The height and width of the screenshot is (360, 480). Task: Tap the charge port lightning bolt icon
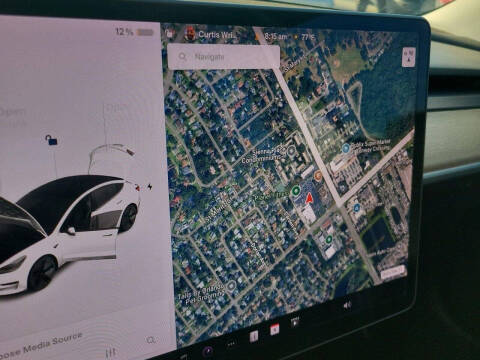pos(150,187)
